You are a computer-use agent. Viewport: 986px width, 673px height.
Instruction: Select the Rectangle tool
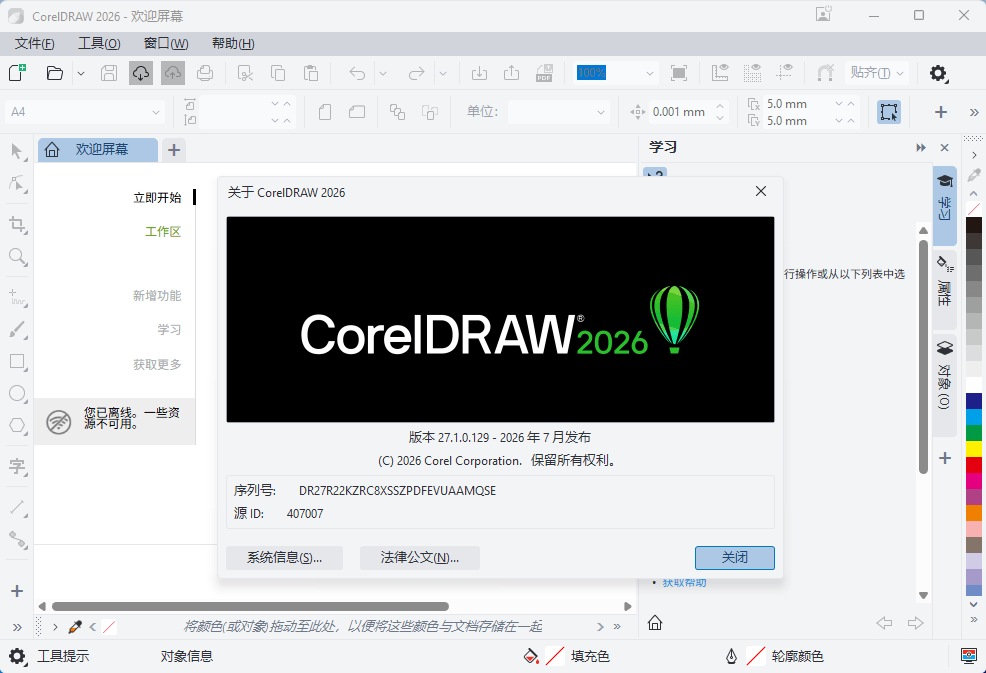pyautogui.click(x=18, y=362)
